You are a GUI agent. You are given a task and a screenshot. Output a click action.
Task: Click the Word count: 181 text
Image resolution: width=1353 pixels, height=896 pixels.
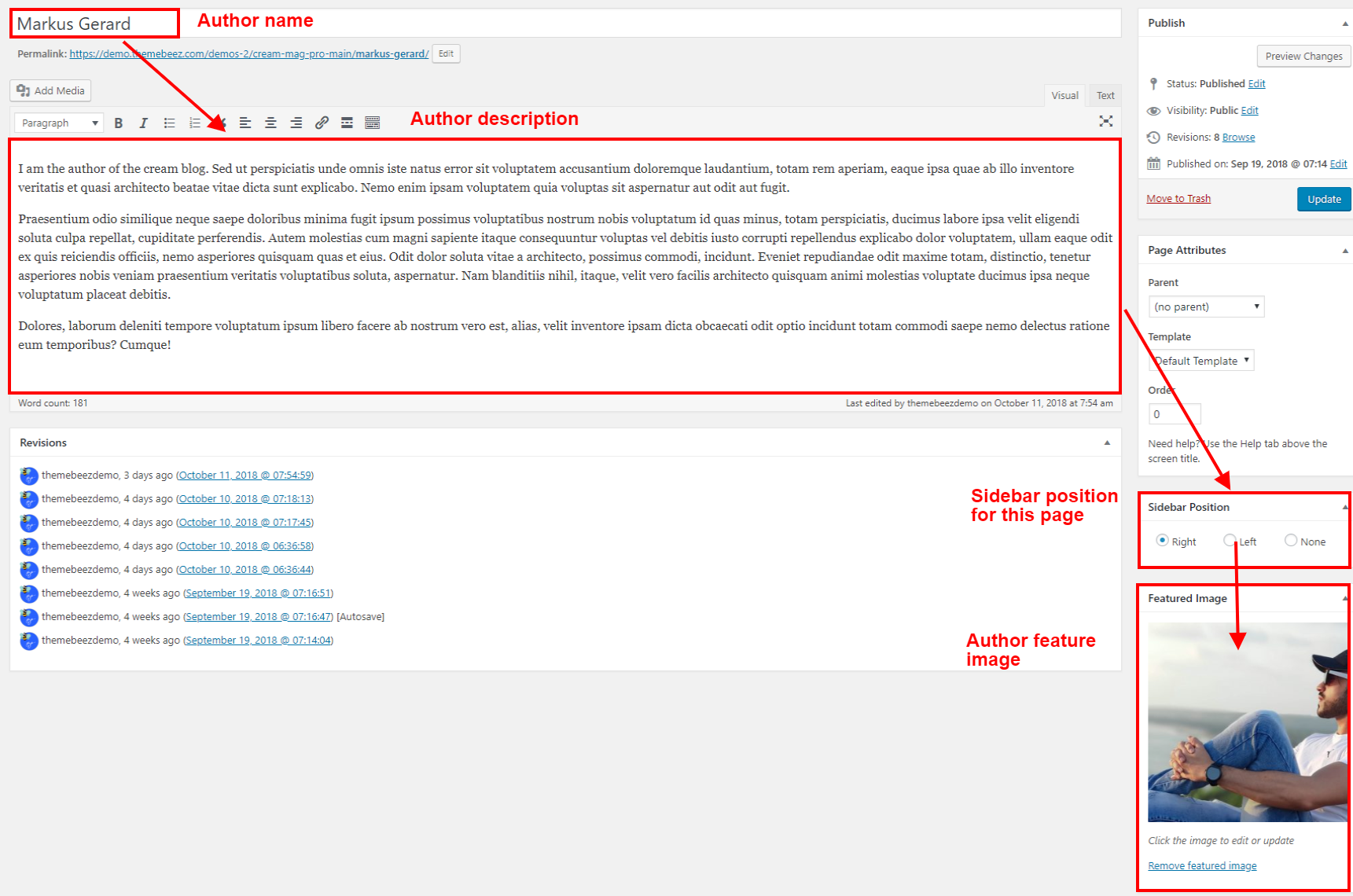tap(53, 403)
